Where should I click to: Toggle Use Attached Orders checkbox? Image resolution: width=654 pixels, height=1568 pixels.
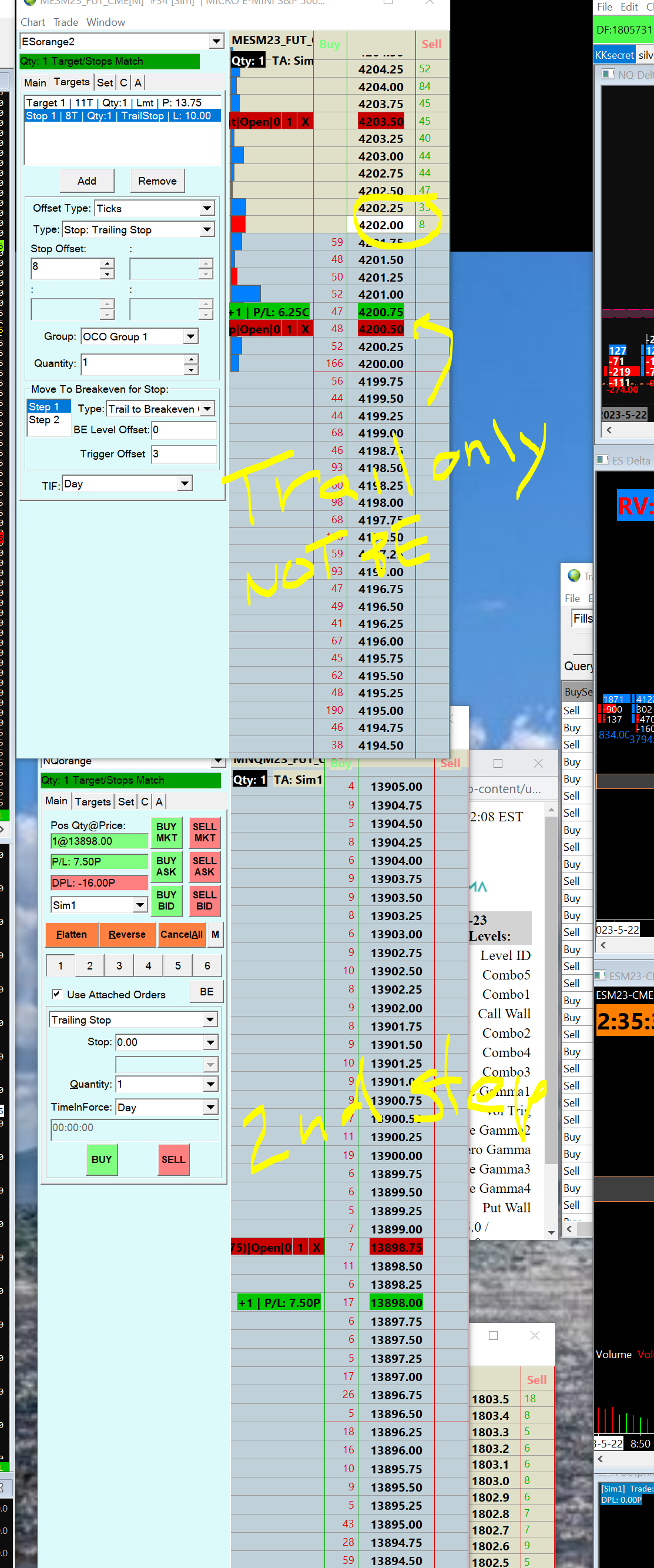pos(56,994)
